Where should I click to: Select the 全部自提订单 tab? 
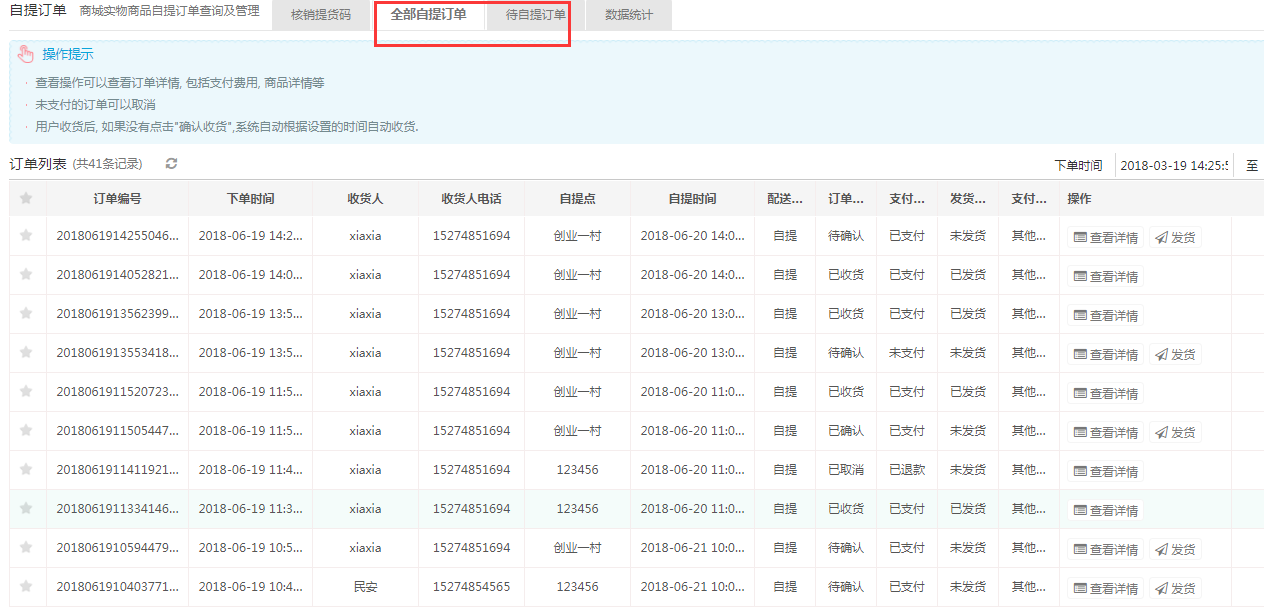pyautogui.click(x=428, y=15)
